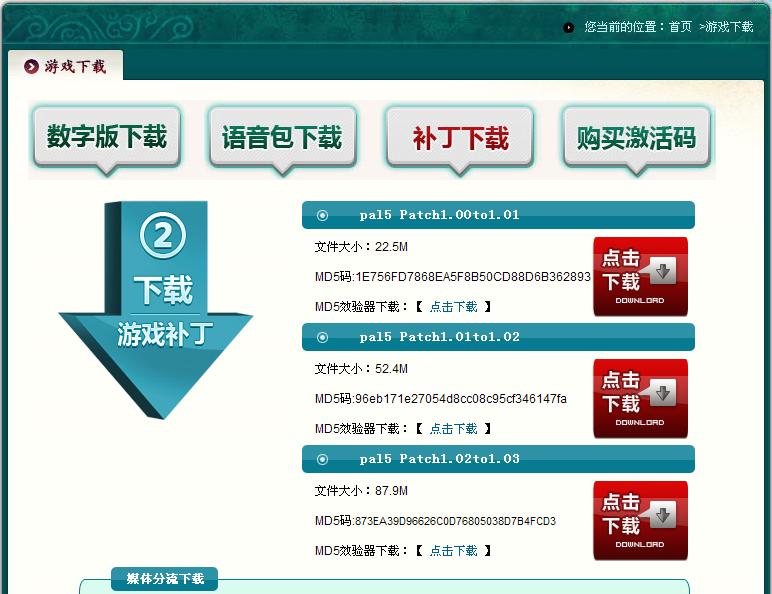
Task: Click the red download button for Patch1.02to1.03
Action: click(x=640, y=519)
